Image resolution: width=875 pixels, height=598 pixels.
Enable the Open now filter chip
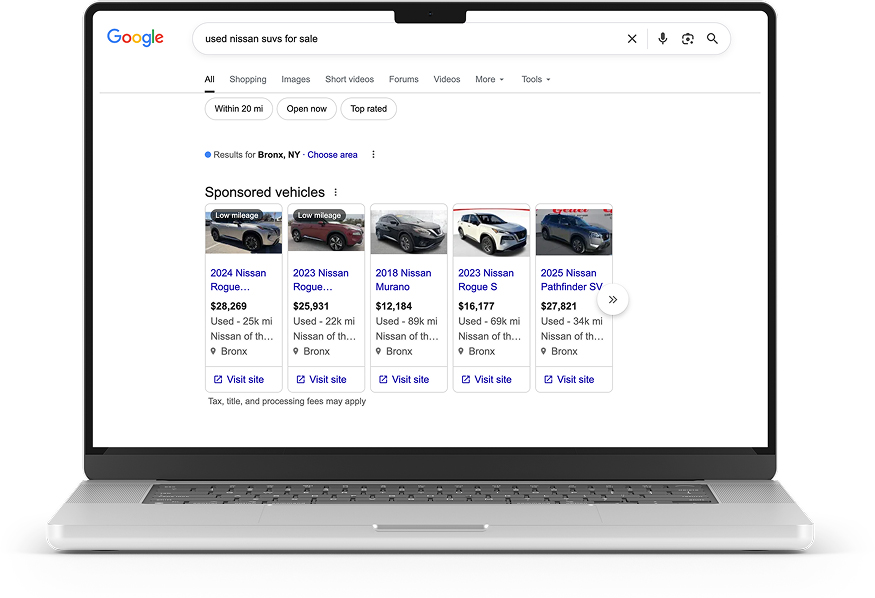(x=307, y=109)
